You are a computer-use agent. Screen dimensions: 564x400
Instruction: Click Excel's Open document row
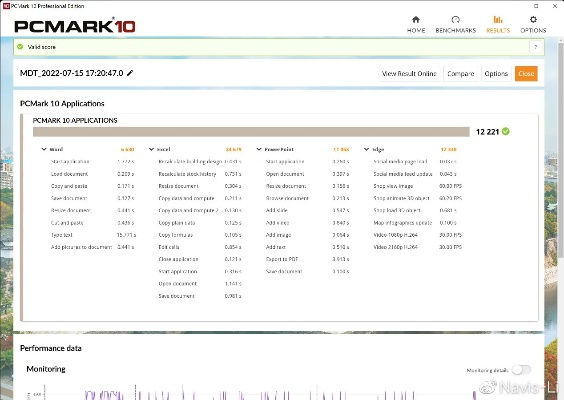200,283
